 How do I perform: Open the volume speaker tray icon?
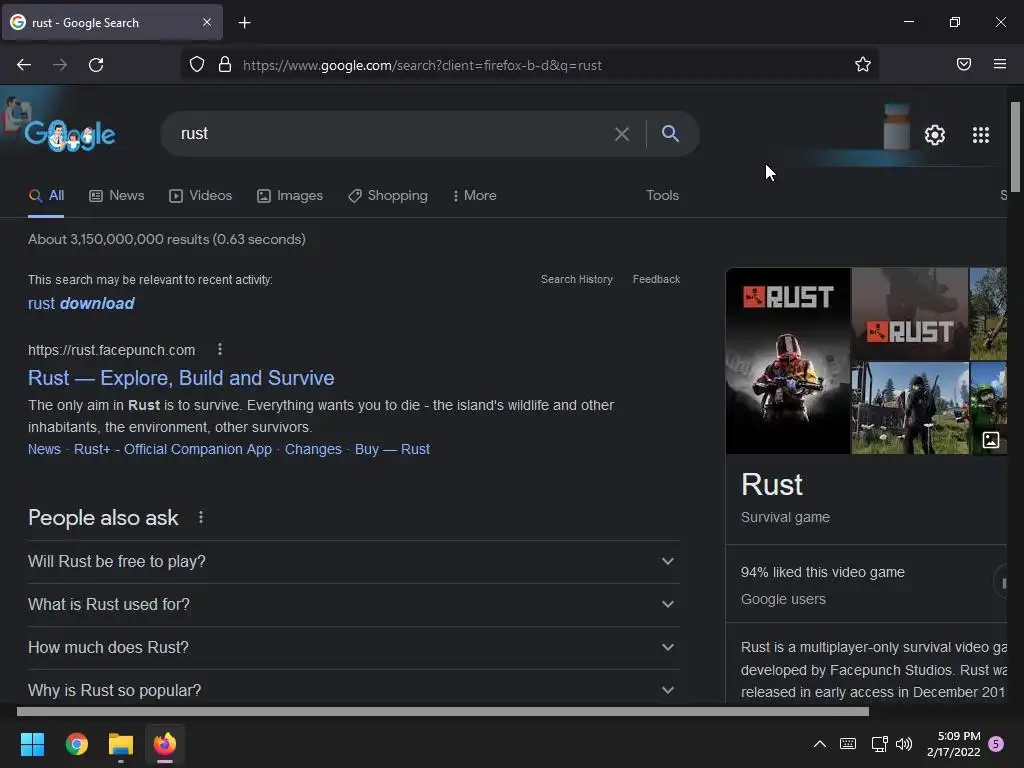pos(904,744)
